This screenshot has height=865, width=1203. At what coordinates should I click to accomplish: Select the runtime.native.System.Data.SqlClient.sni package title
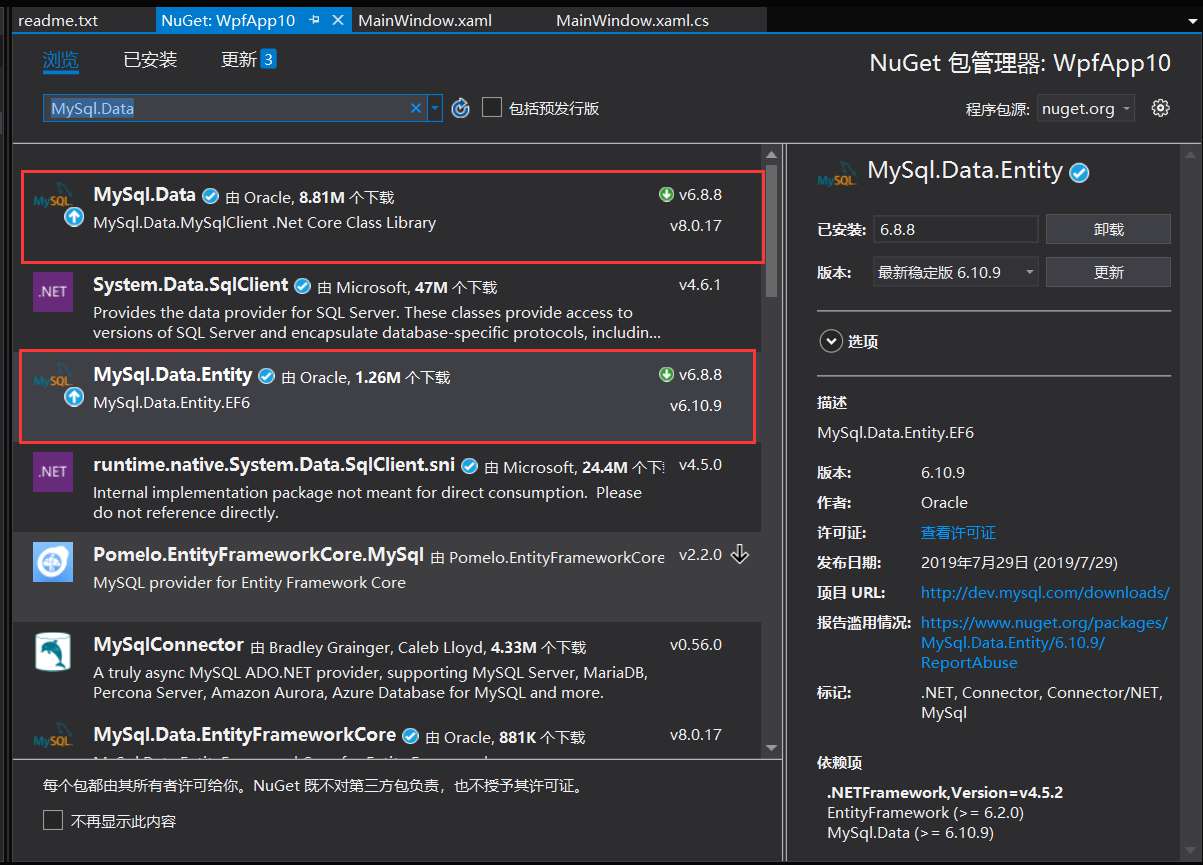click(274, 465)
